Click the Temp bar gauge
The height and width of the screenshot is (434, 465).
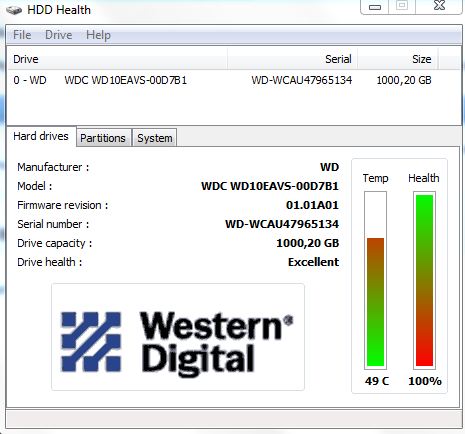(x=375, y=280)
